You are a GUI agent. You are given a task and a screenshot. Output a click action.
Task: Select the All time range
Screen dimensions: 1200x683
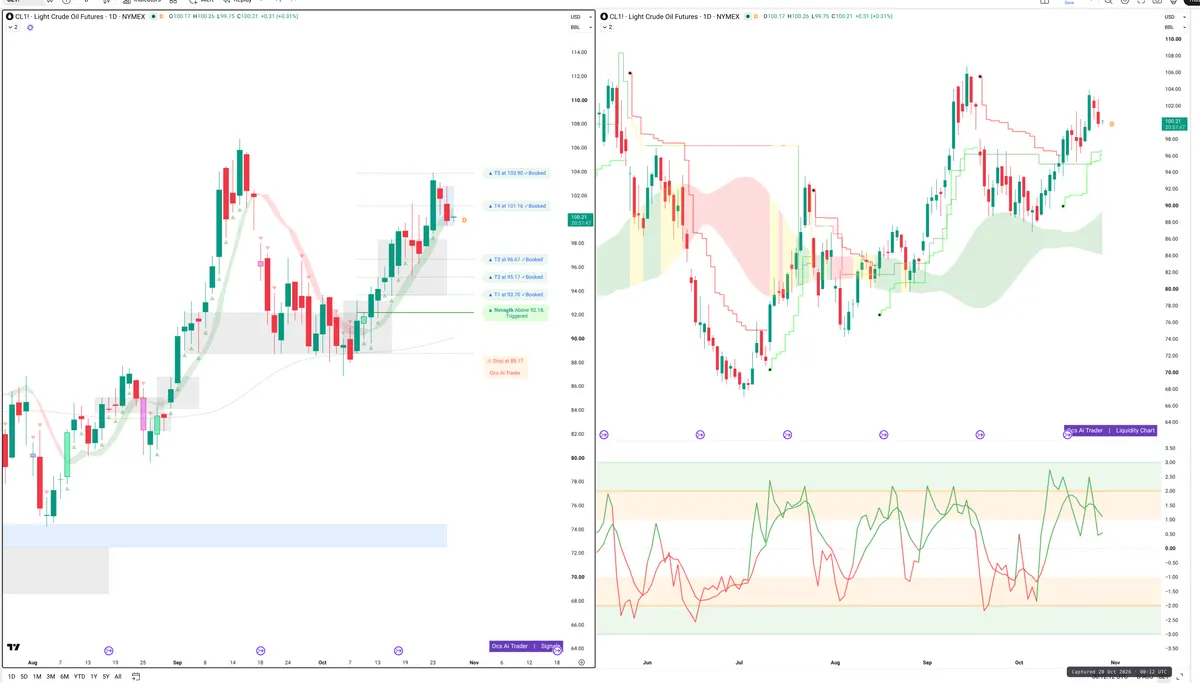(118, 677)
